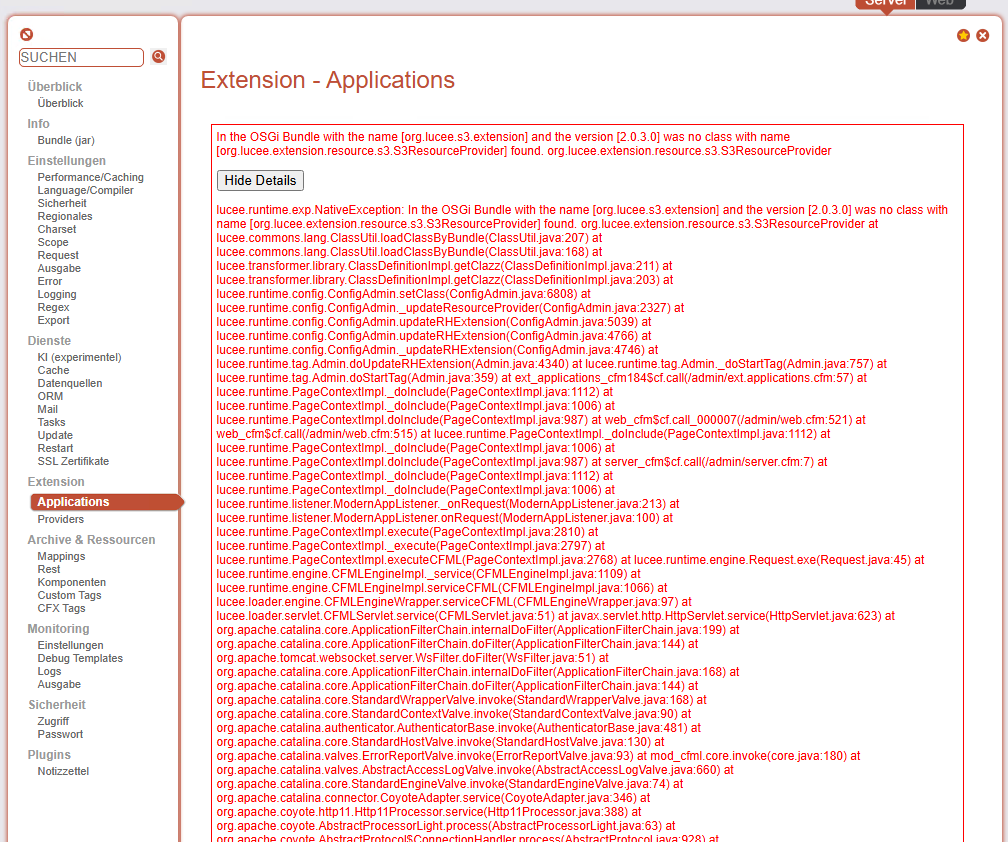The width and height of the screenshot is (1008, 842).
Task: Open the Passwort security settings
Action: [x=59, y=734]
